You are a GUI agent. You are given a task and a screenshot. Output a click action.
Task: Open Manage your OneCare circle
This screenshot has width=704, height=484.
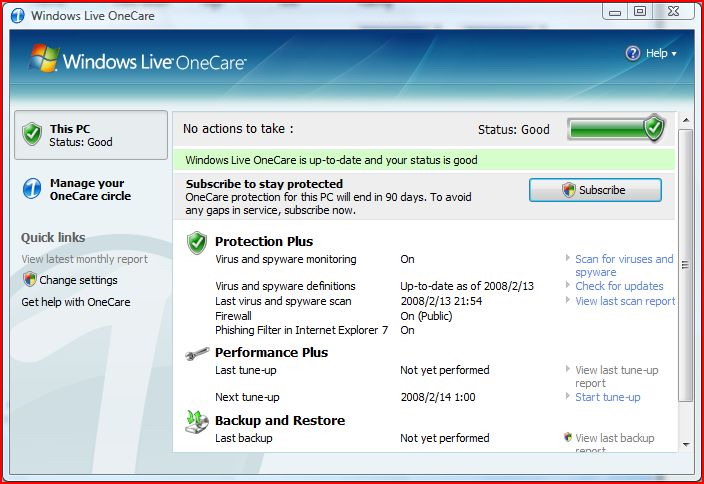90,189
